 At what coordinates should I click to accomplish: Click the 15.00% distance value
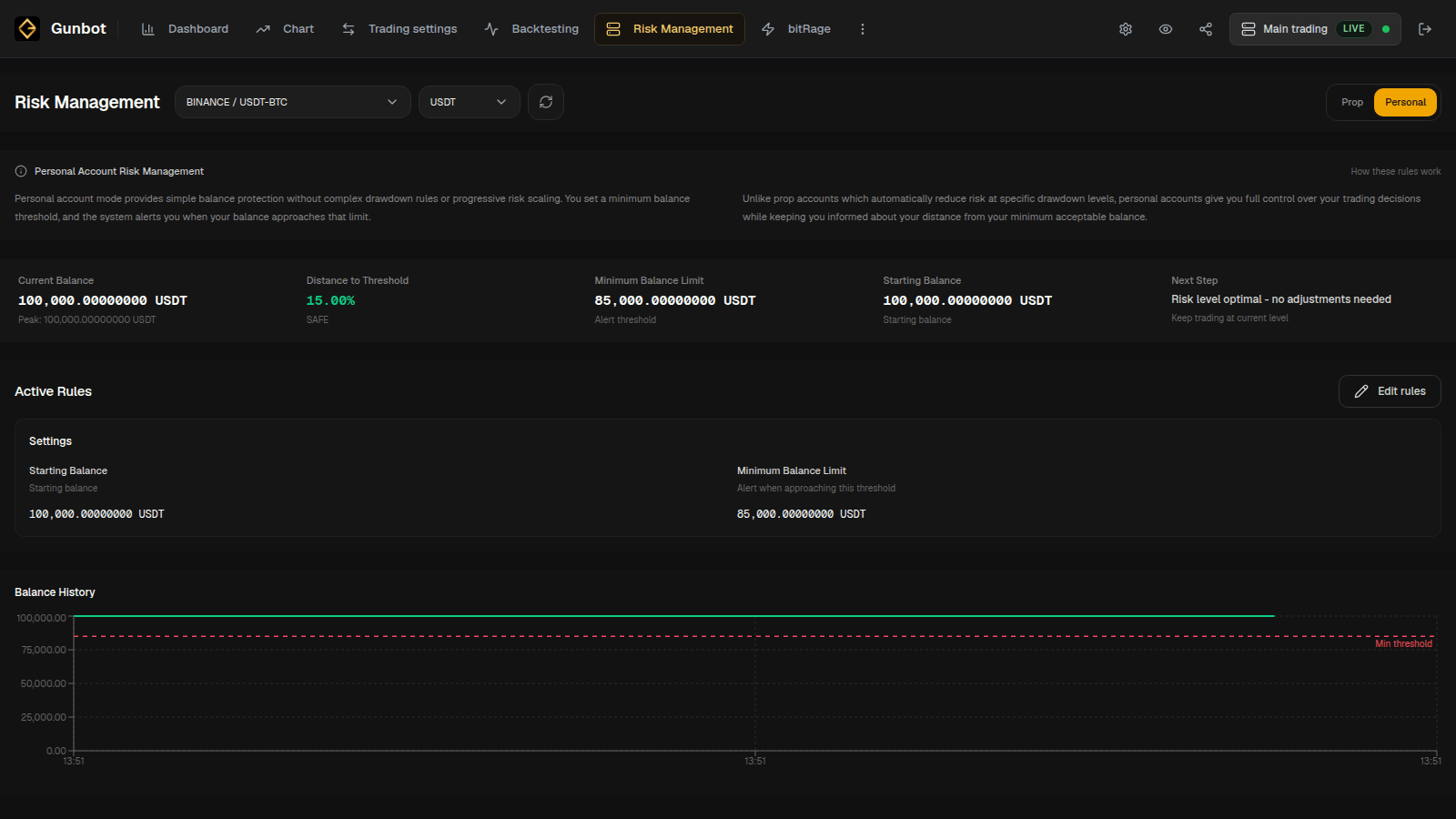(331, 300)
